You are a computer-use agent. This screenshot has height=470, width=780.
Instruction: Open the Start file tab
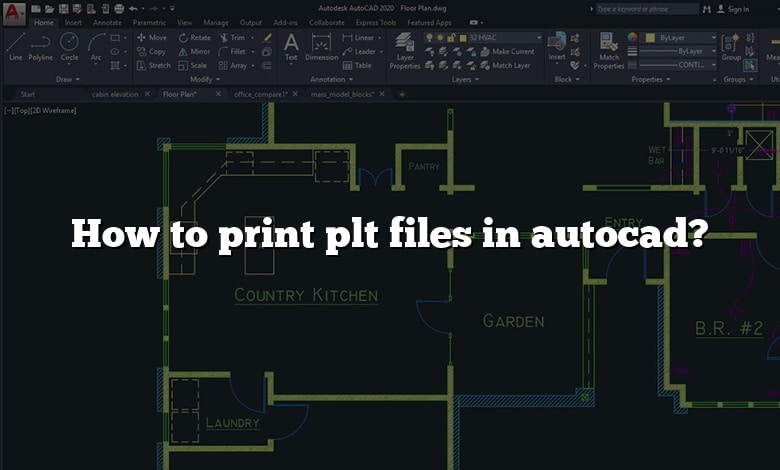coord(28,94)
